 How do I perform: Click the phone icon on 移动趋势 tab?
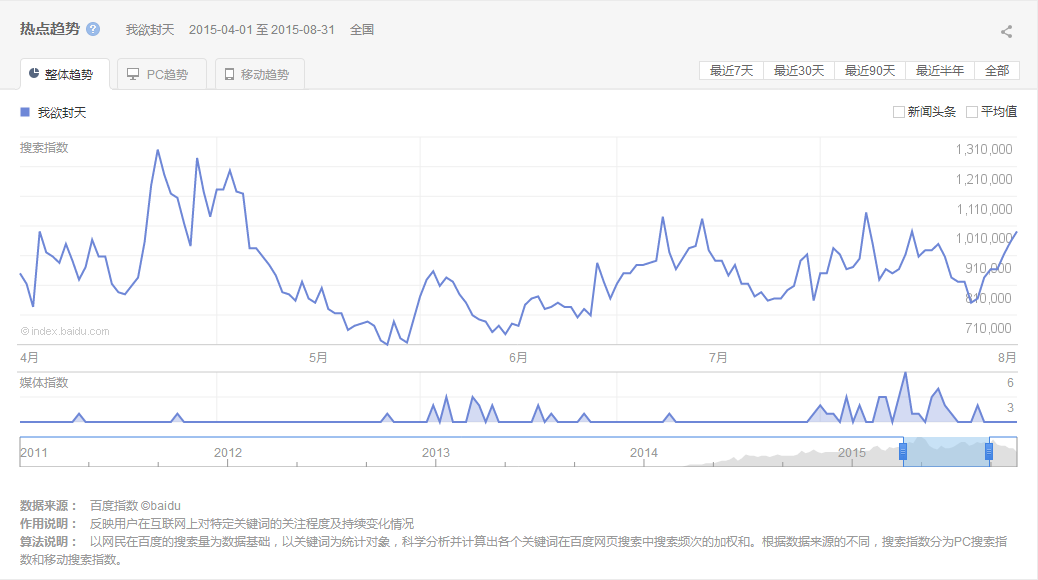[229, 74]
